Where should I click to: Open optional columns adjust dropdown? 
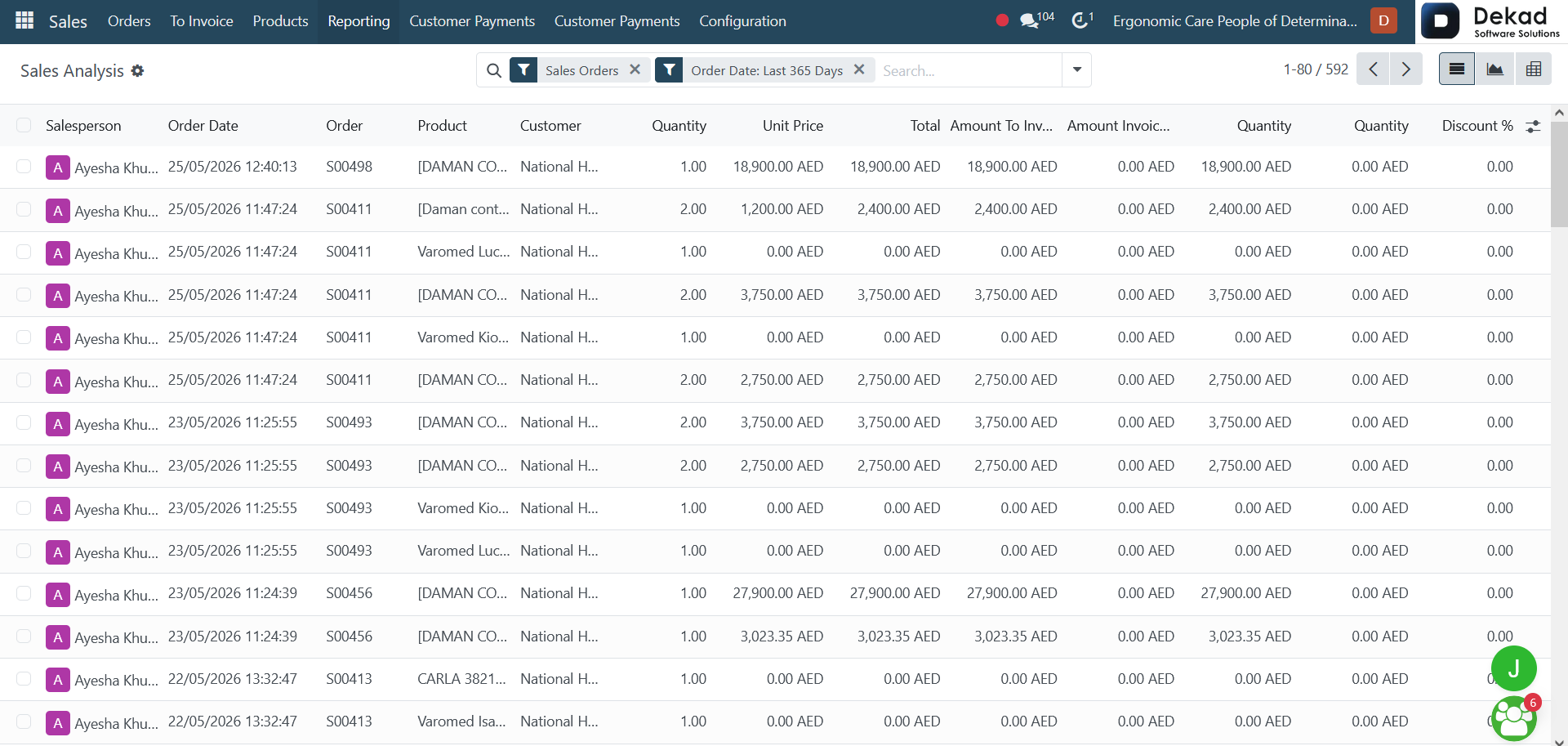(x=1533, y=126)
